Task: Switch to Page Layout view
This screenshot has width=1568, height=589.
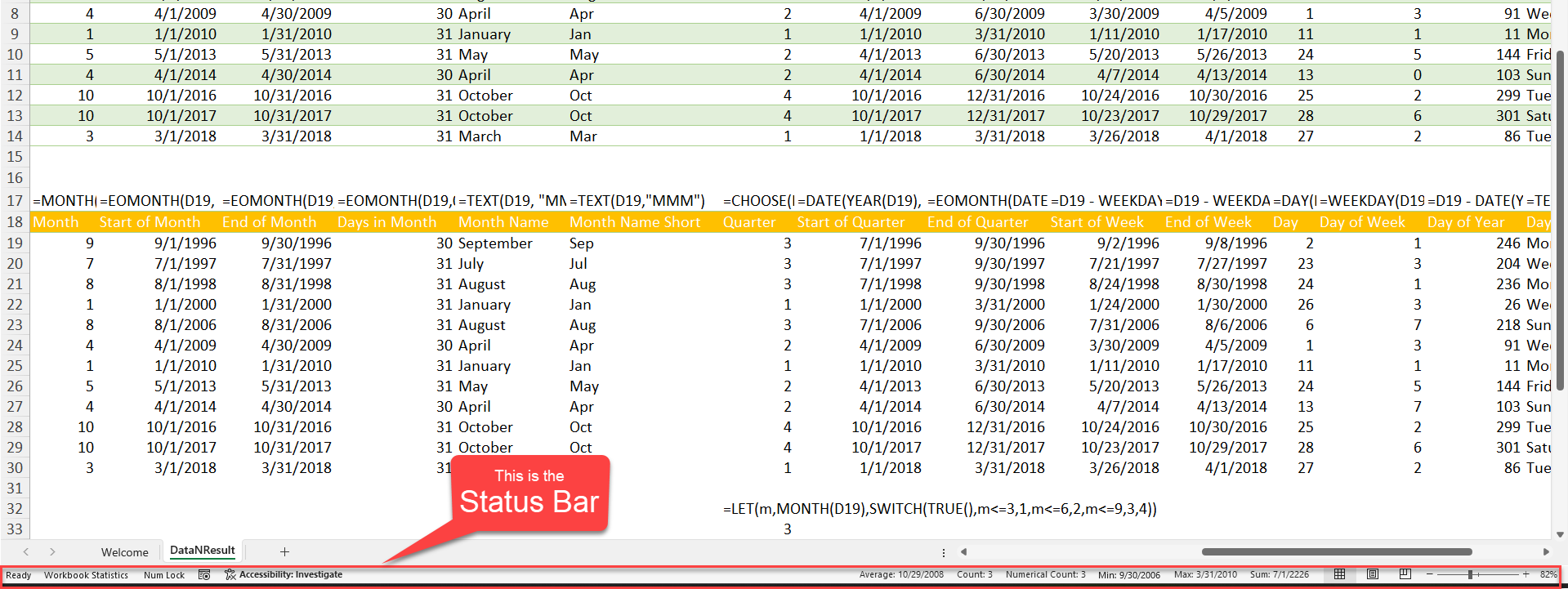Action: (1373, 574)
